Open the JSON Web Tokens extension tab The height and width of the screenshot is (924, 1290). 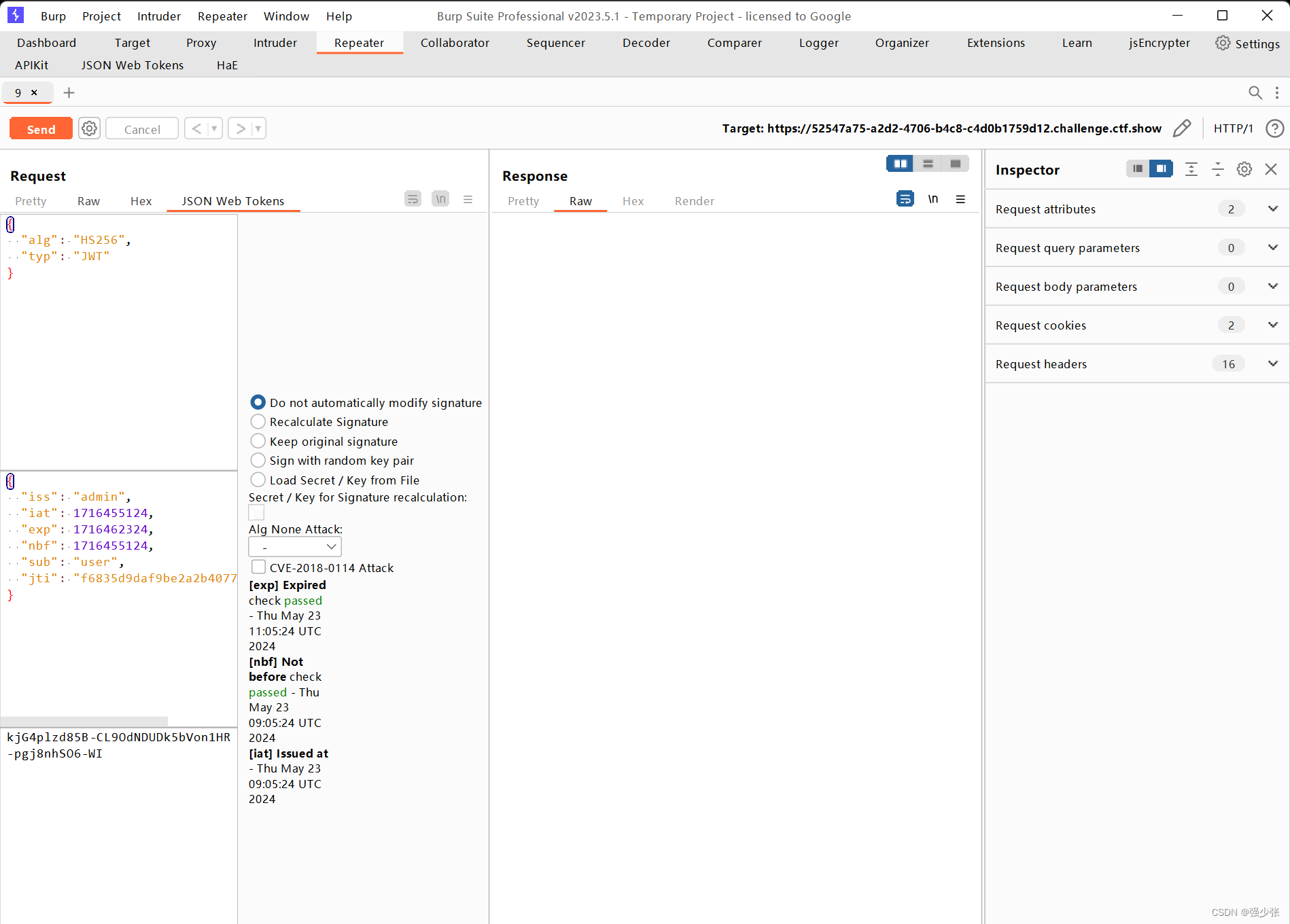pos(133,65)
